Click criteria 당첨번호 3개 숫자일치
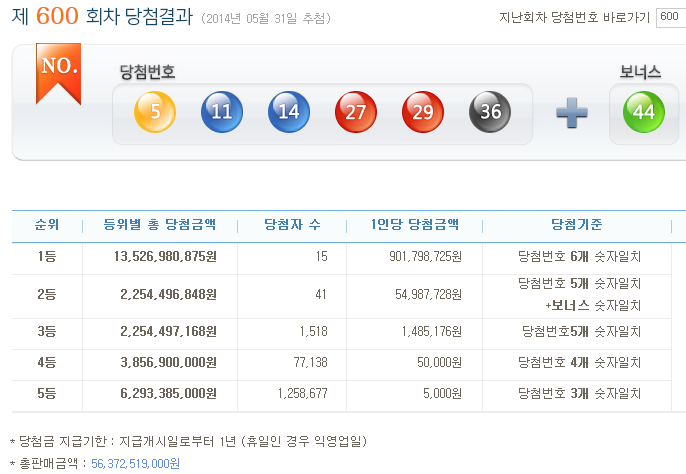 (580, 393)
